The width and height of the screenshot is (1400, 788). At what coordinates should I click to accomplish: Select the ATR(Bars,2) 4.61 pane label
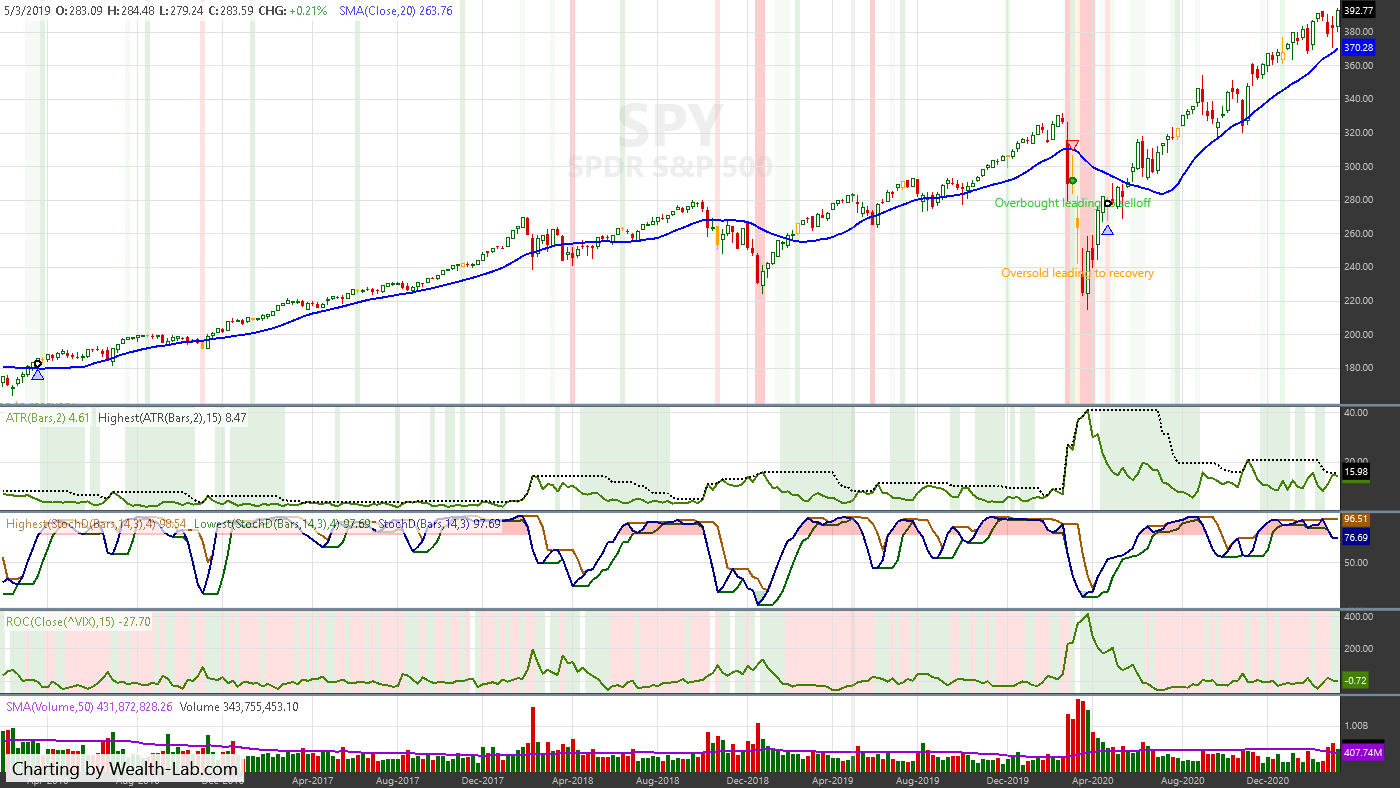point(47,417)
